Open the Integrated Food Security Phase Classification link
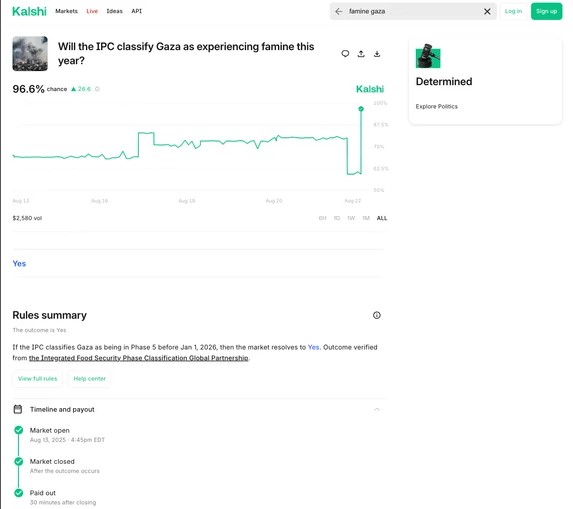 coord(138,358)
